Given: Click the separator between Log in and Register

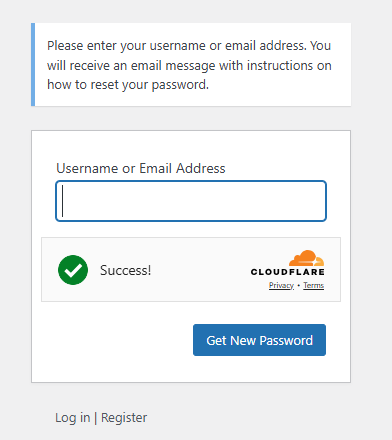Looking at the screenshot, I should [96, 418].
